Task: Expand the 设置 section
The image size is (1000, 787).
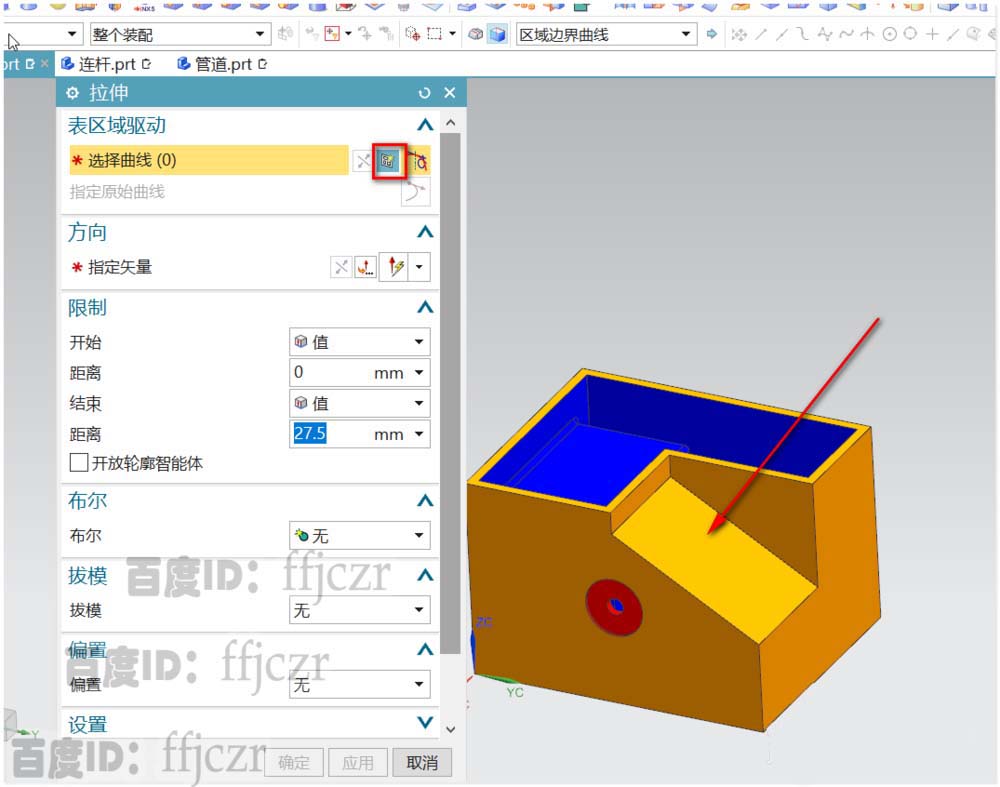Action: [425, 723]
